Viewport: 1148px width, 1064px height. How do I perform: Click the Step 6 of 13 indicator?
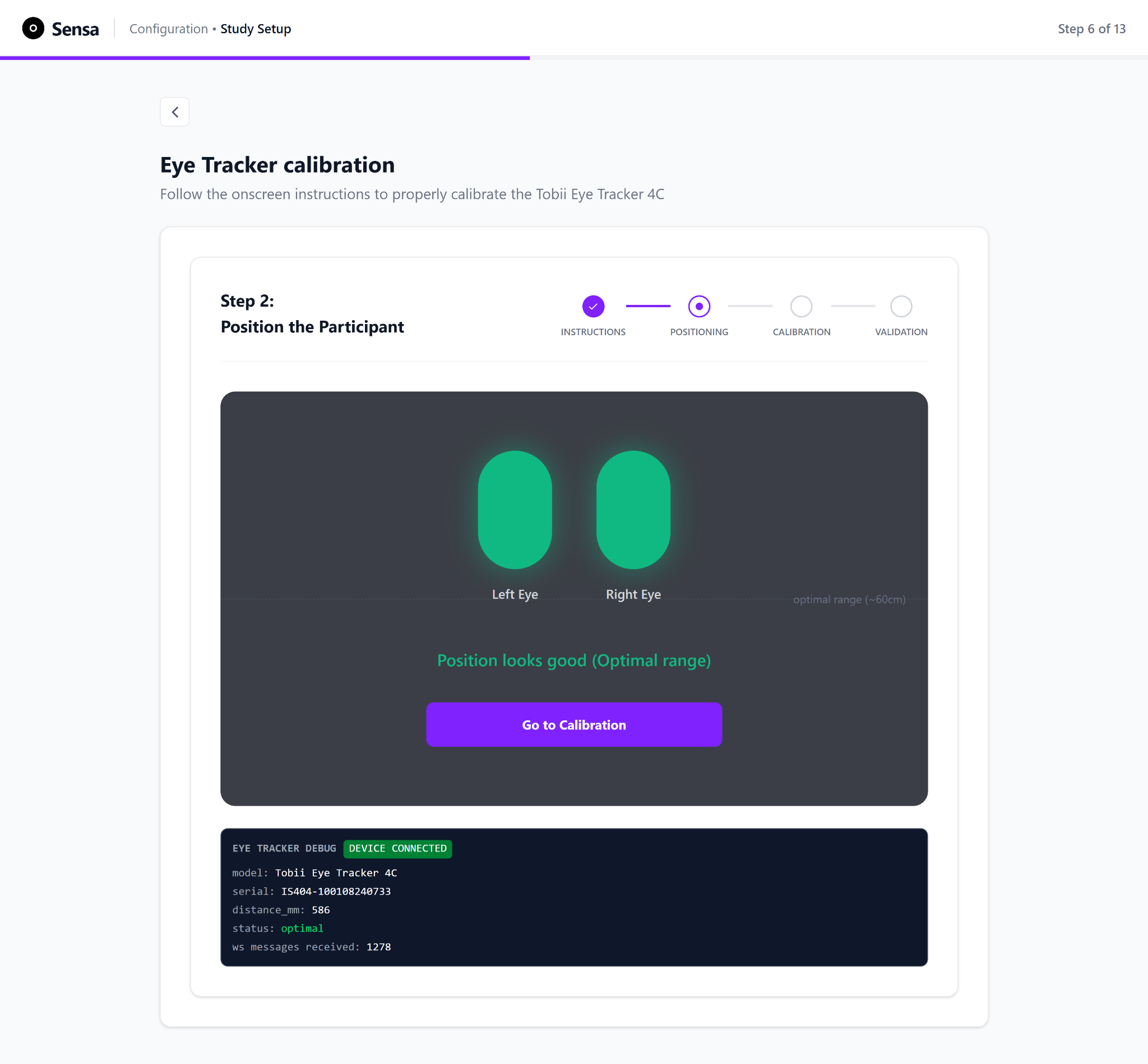click(1091, 29)
